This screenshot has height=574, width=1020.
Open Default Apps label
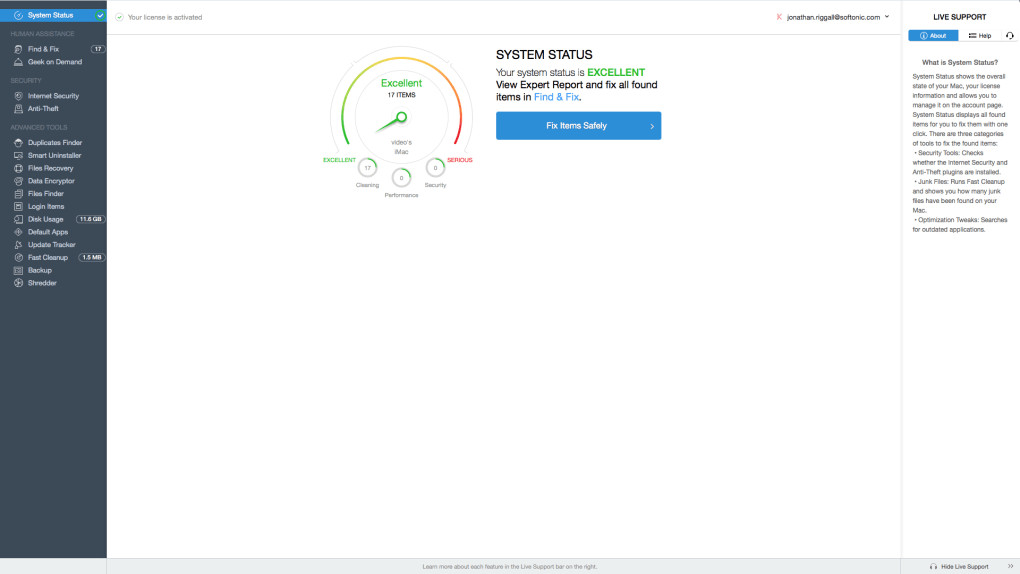(x=48, y=232)
